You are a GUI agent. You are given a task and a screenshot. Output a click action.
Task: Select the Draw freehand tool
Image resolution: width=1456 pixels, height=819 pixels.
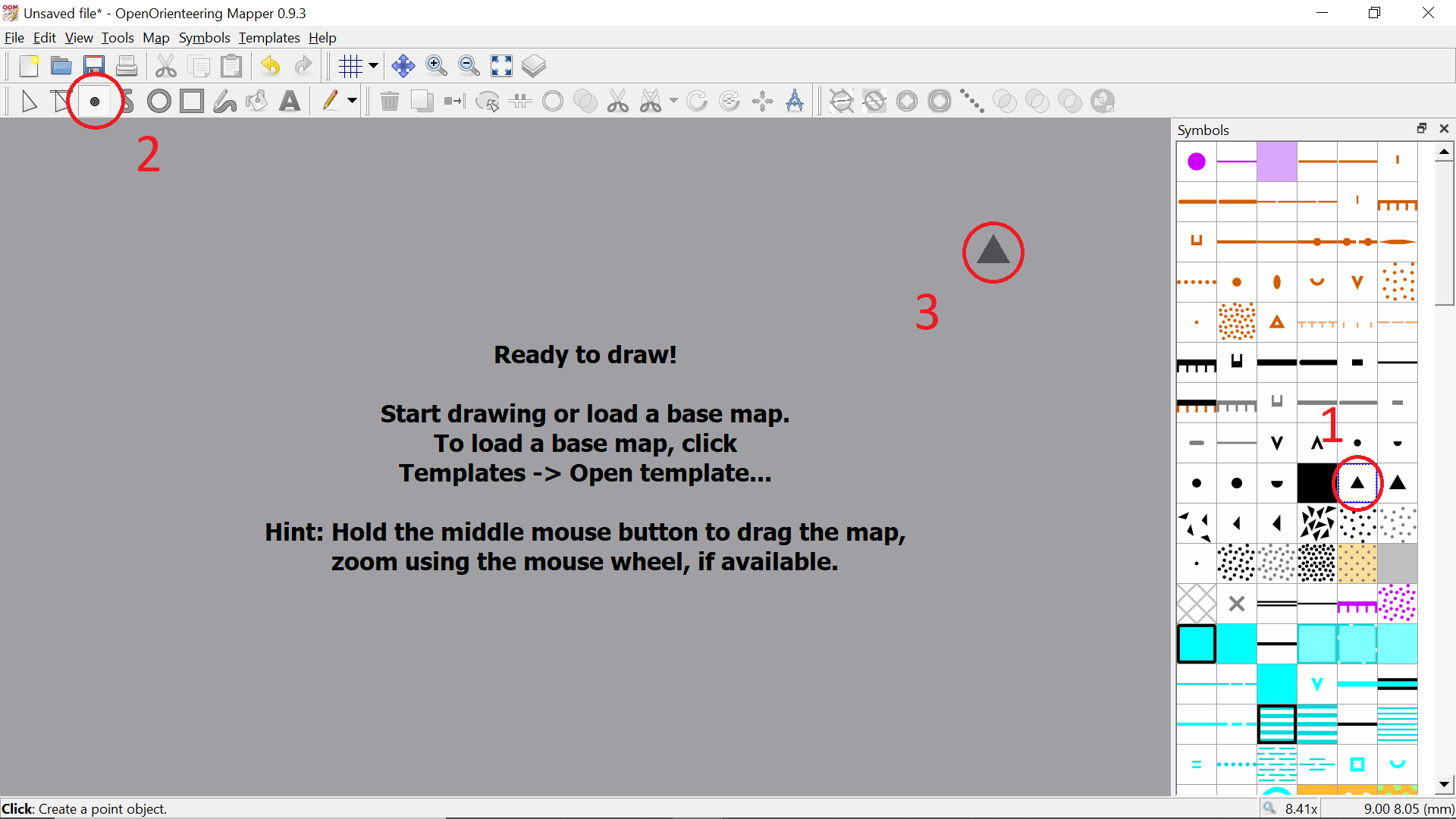(x=224, y=101)
